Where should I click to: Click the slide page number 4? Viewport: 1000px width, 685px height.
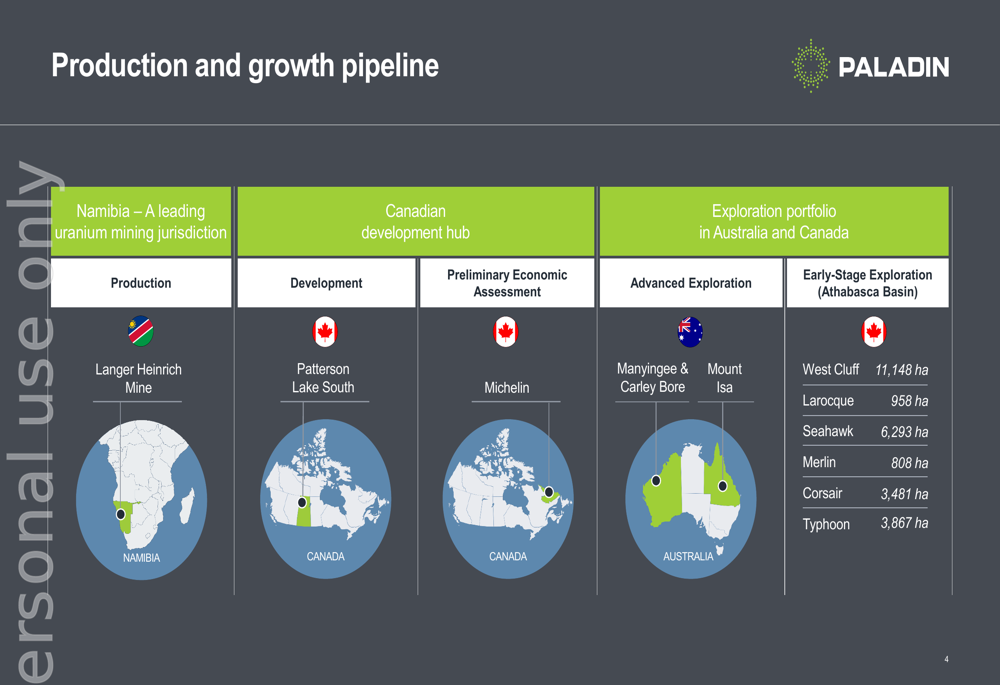(x=946, y=659)
